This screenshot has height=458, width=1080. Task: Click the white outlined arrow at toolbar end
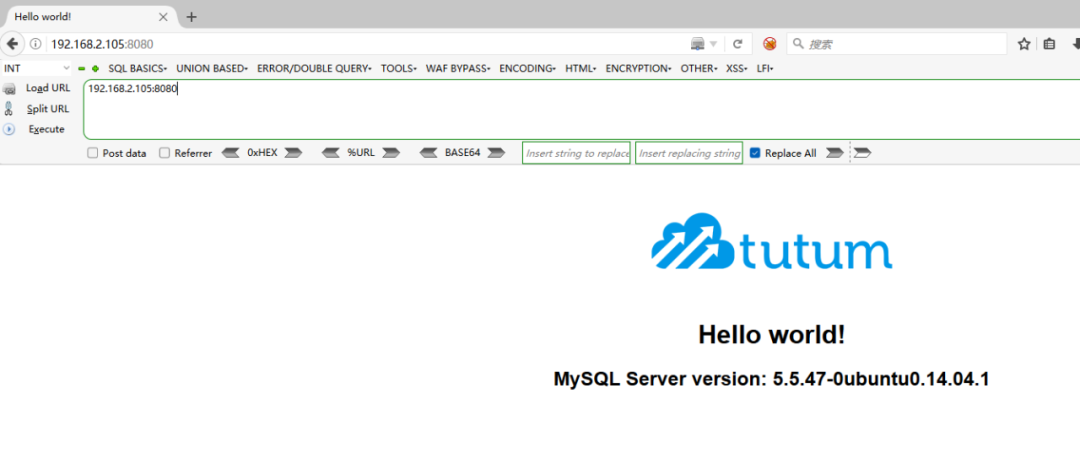862,153
